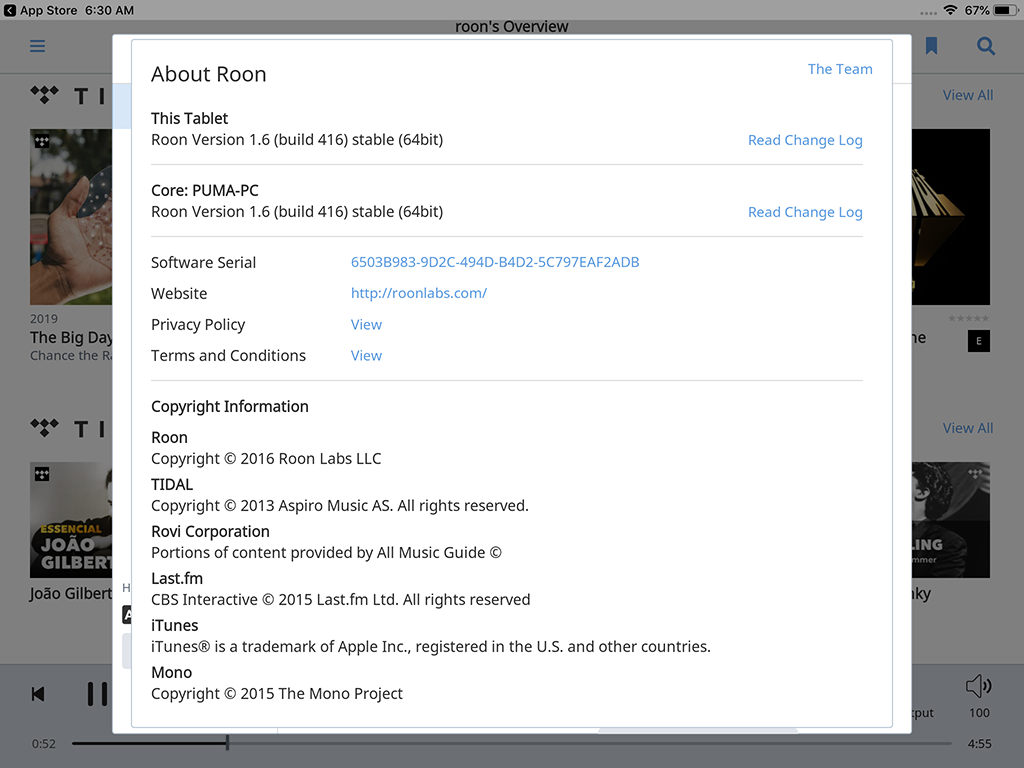Open the hamburger navigation menu

[x=37, y=46]
